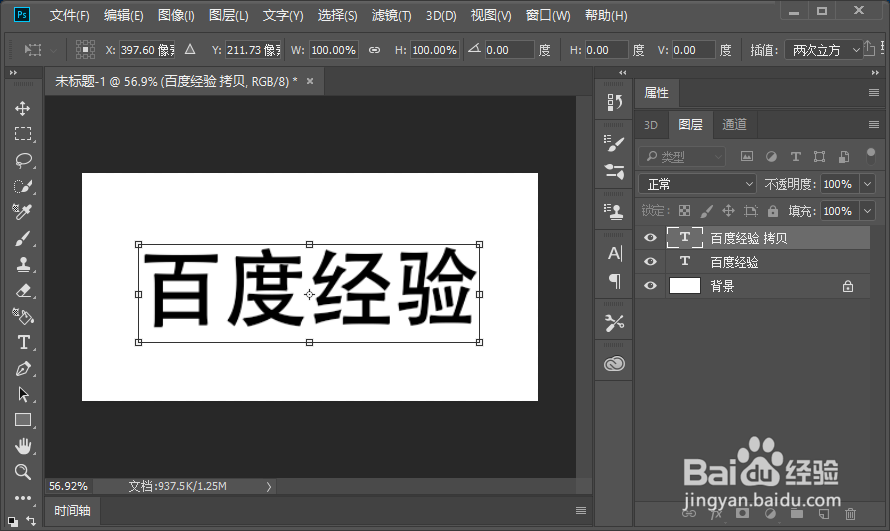
Task: Open the History panel icon
Action: [614, 102]
